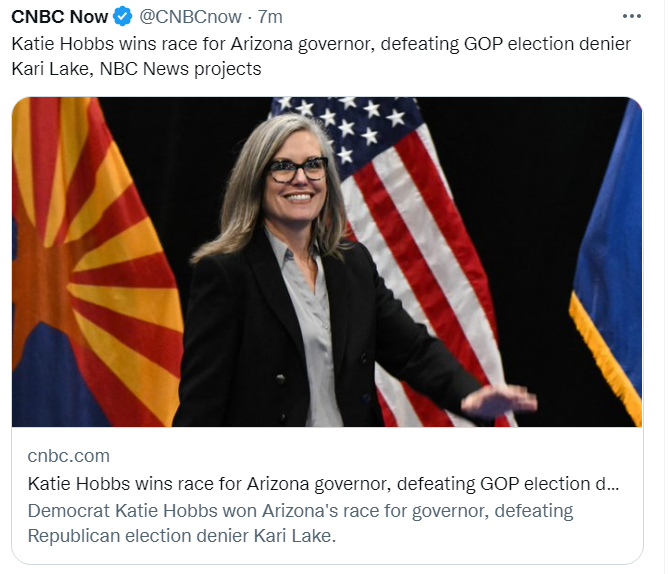Visit the @CNBCnow handle link
Screen dimensions: 669x574
click(x=190, y=17)
